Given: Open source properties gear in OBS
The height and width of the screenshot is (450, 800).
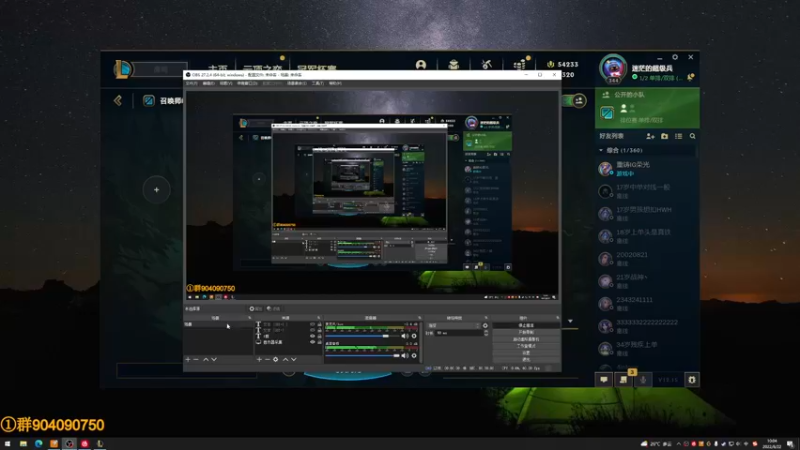Looking at the screenshot, I should click(276, 360).
